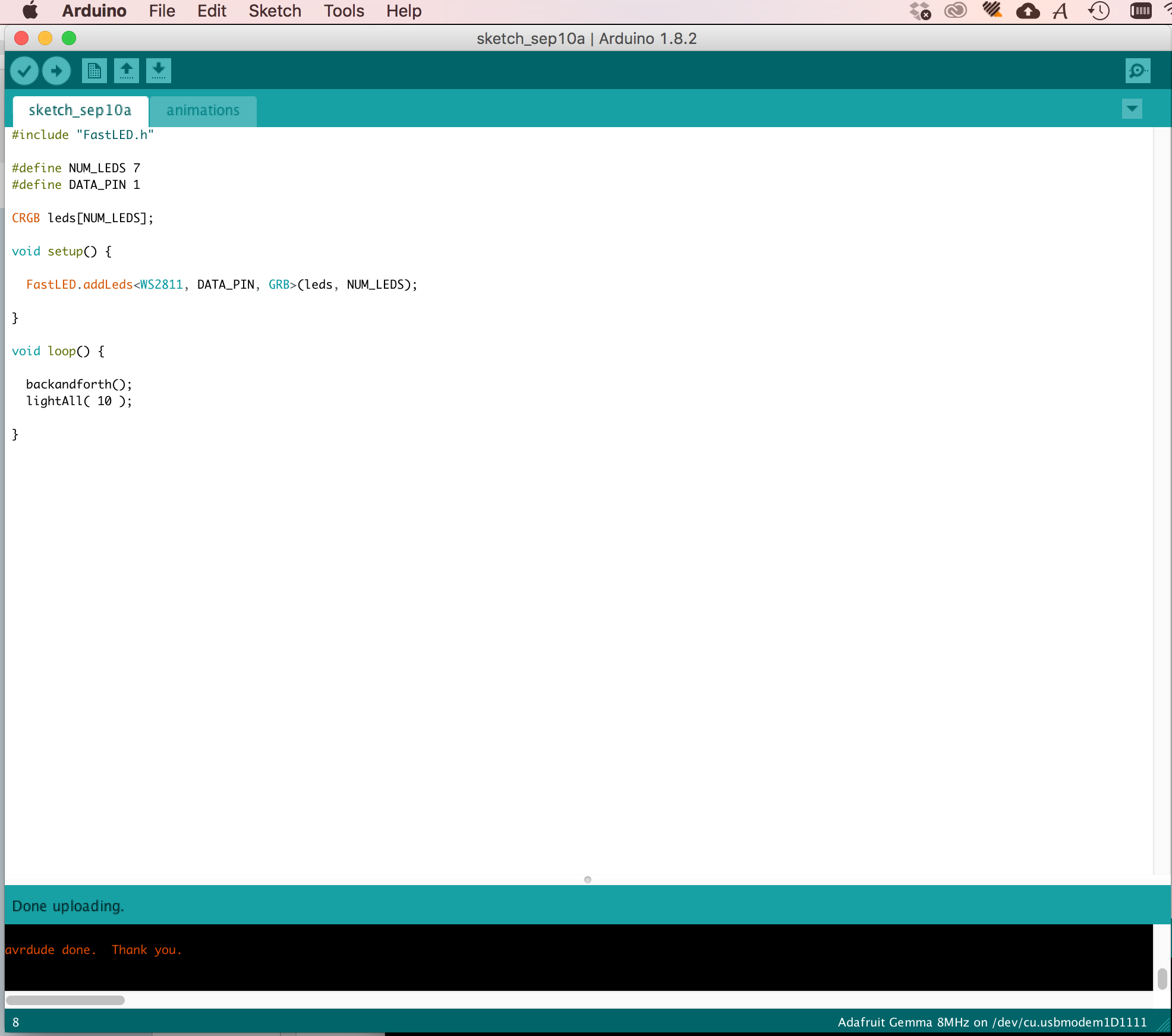Click the '#define NUM_LEDS 7' line
This screenshot has width=1172, height=1036.
click(x=76, y=168)
